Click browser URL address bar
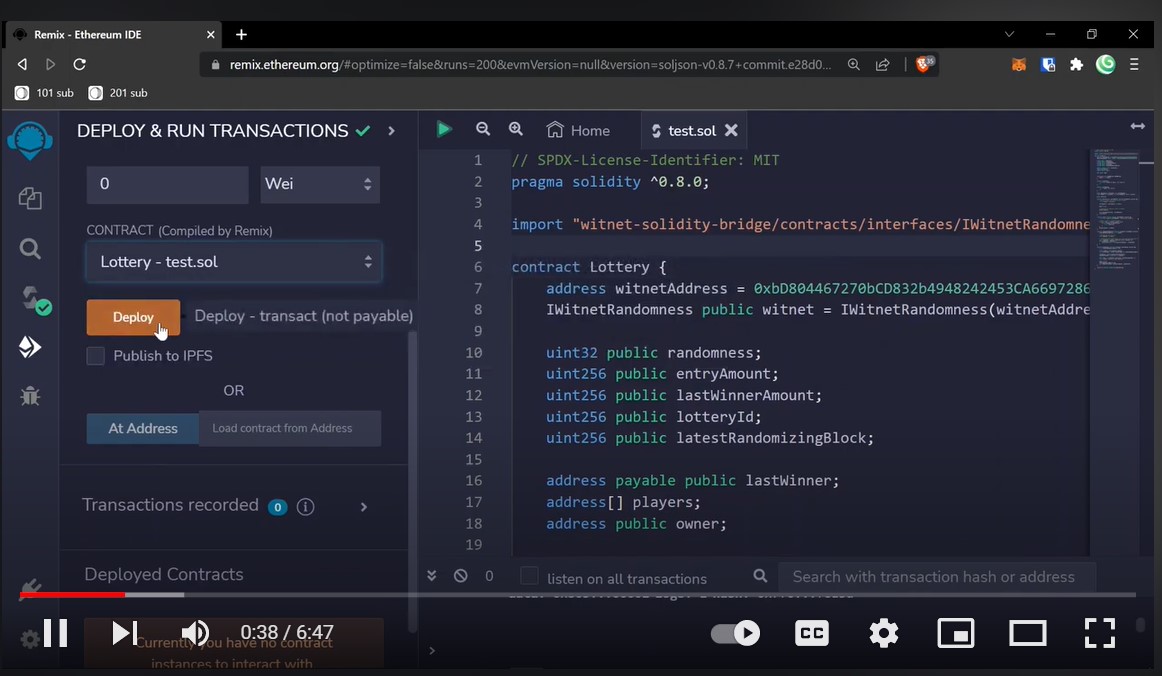Image resolution: width=1162 pixels, height=676 pixels. click(x=530, y=64)
